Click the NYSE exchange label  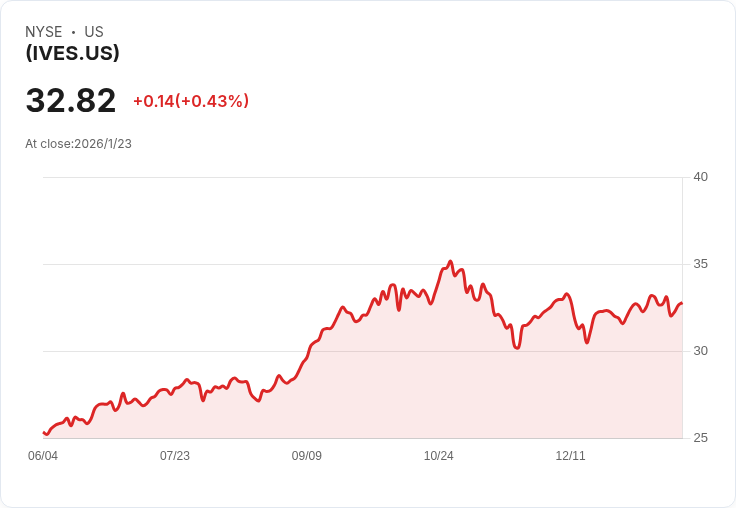coord(44,32)
